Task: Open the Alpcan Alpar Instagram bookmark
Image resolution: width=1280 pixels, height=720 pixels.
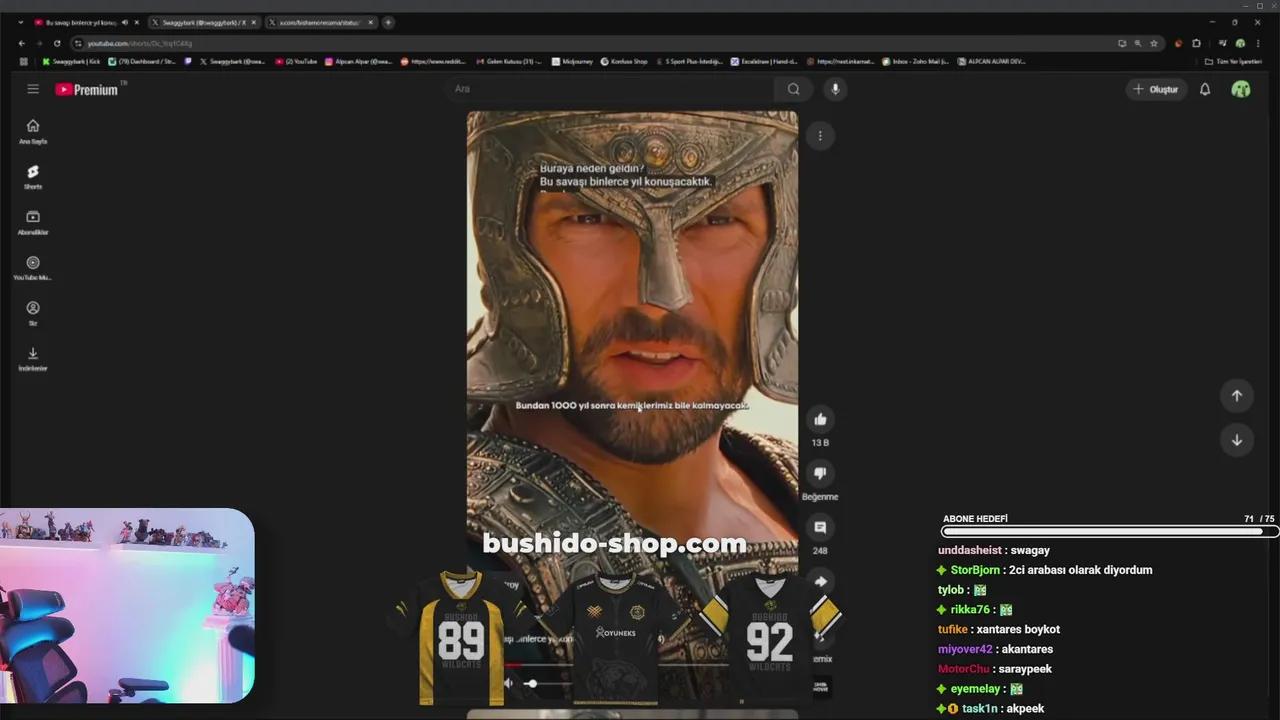Action: click(x=358, y=61)
